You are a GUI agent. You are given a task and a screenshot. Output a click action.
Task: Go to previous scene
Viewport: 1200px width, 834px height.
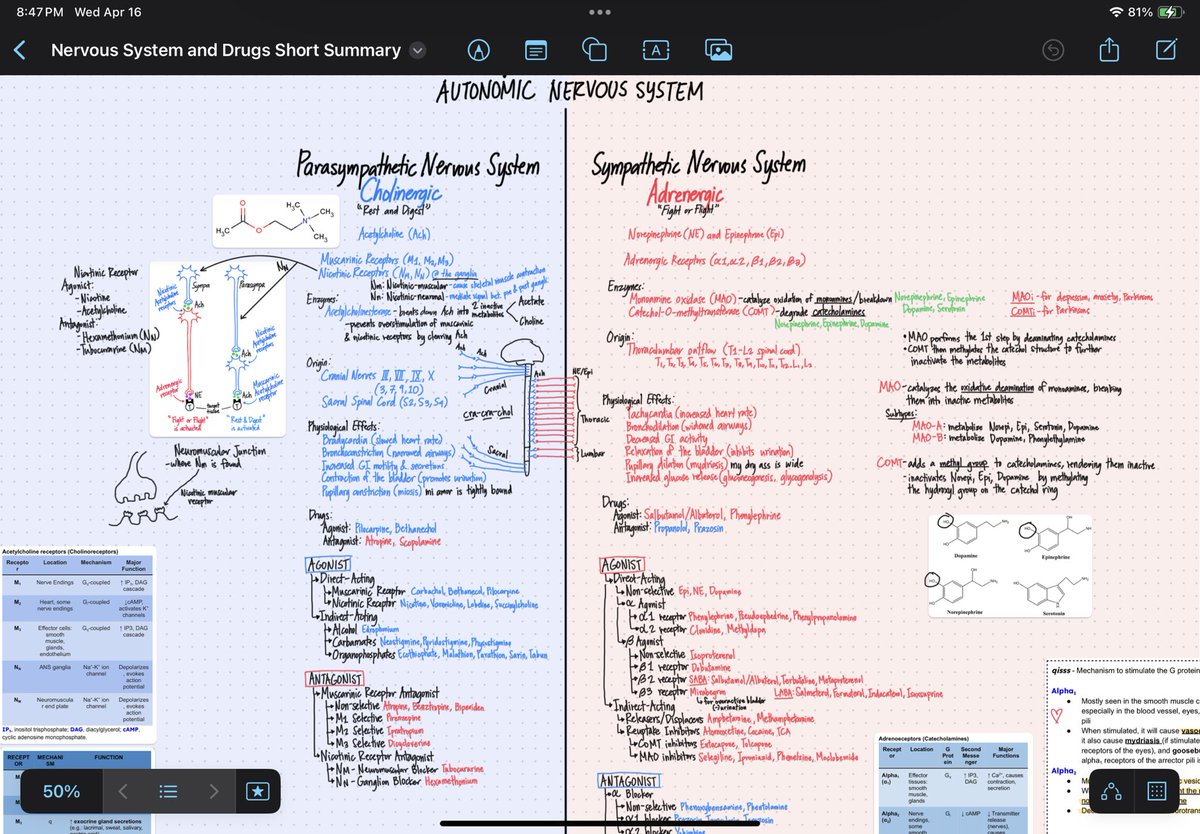point(122,791)
